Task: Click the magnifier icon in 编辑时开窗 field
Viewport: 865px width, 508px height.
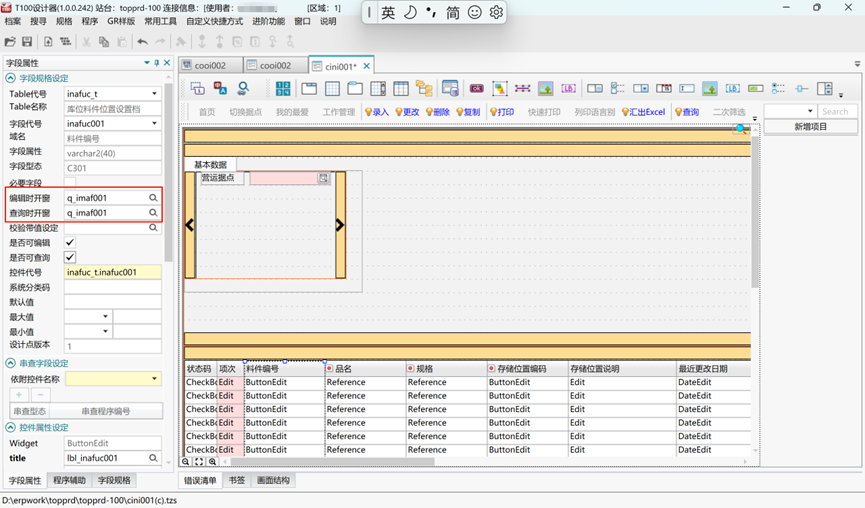Action: tap(153, 197)
